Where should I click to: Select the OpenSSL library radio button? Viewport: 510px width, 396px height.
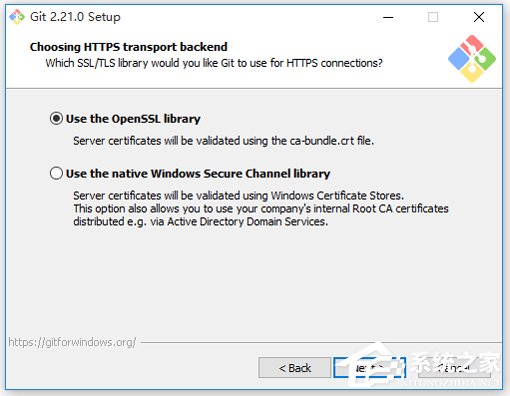click(x=56, y=118)
